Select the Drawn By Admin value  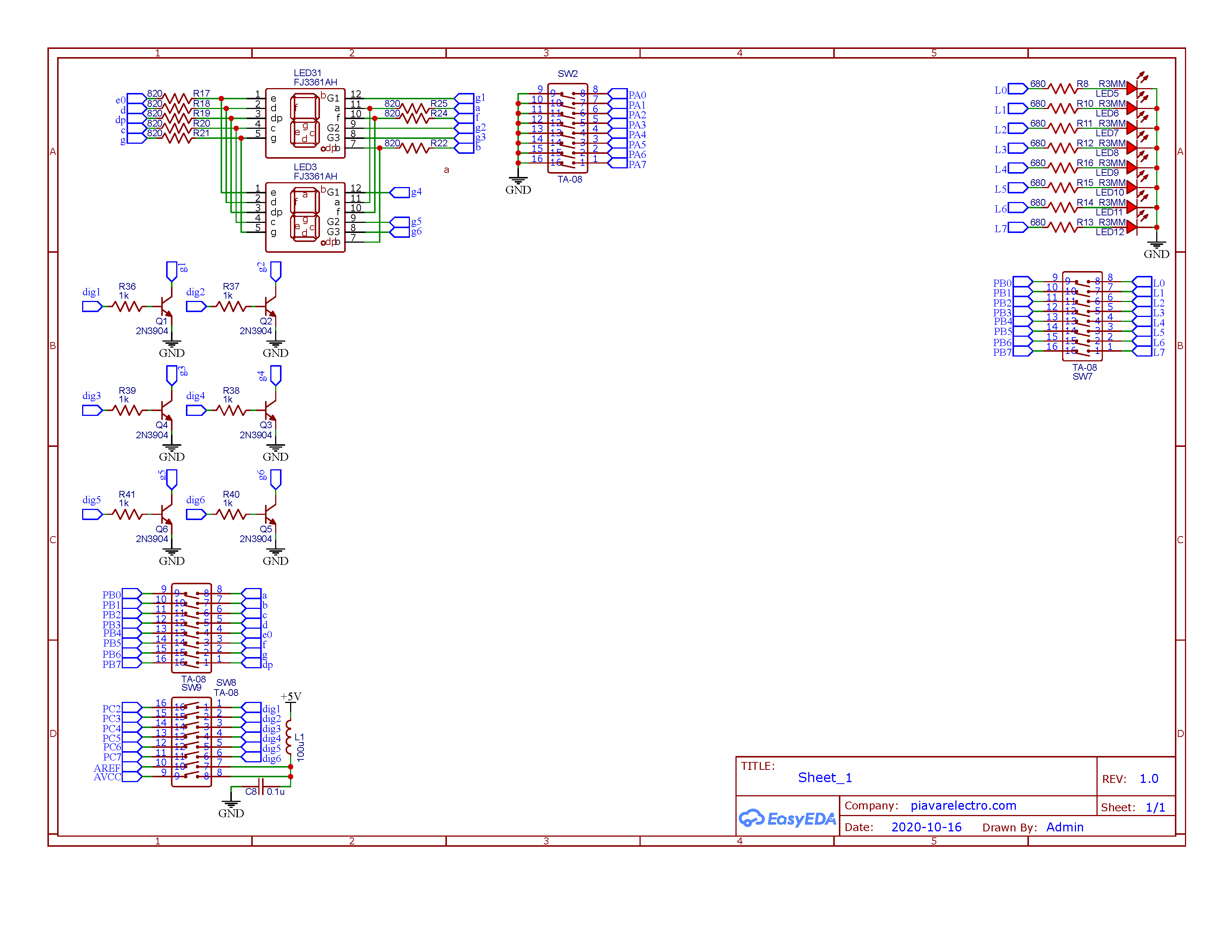(x=1064, y=827)
